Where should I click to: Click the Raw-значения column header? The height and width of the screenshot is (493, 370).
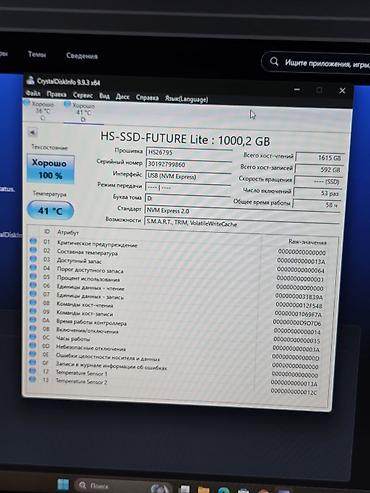tap(307, 242)
